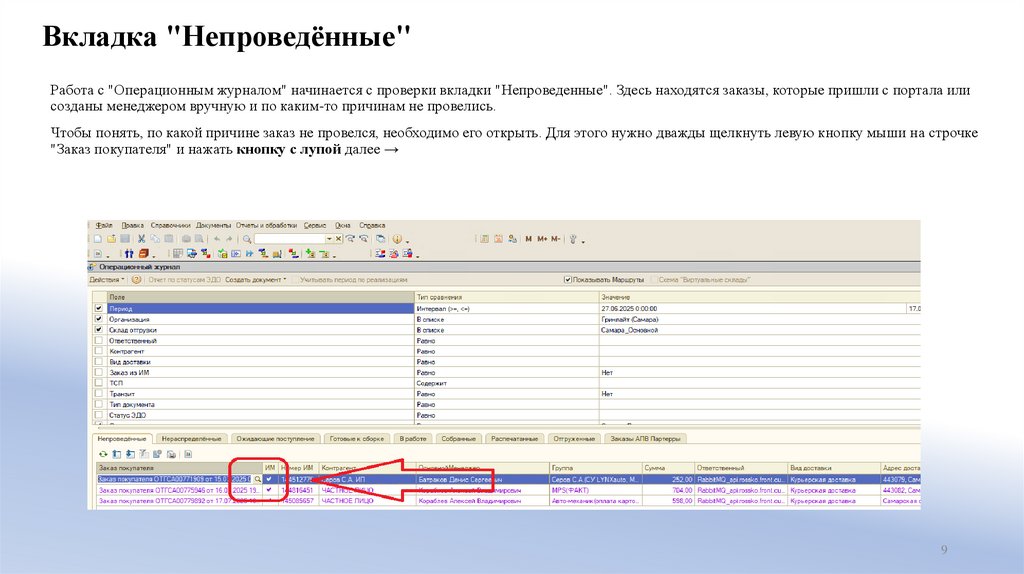Click the orange book icon in second toolbar

point(144,253)
